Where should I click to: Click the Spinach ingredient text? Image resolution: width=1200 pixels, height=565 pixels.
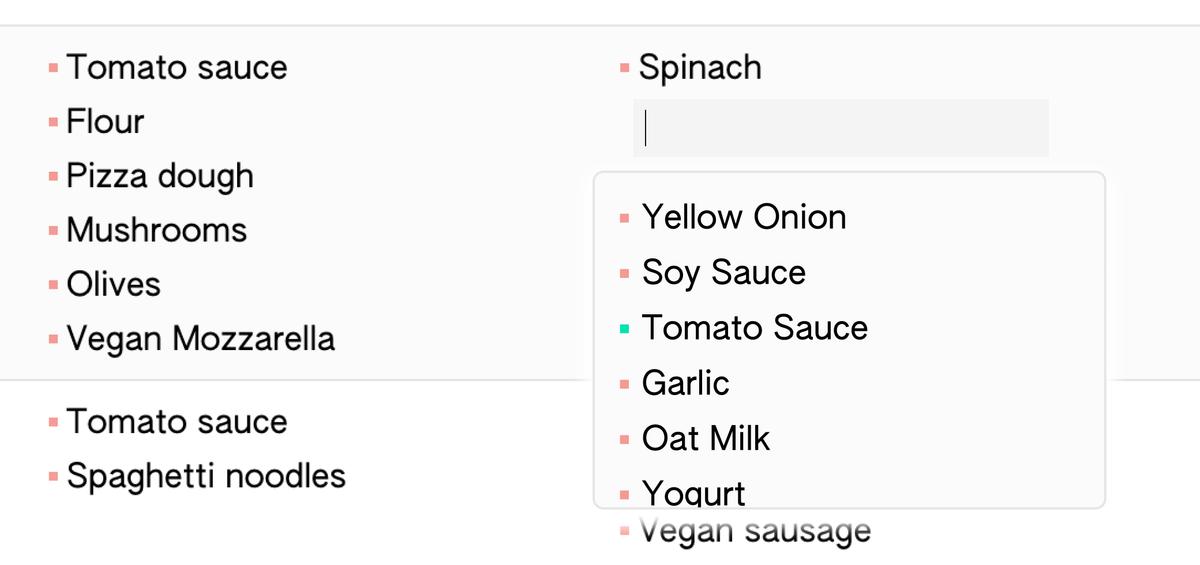[700, 67]
